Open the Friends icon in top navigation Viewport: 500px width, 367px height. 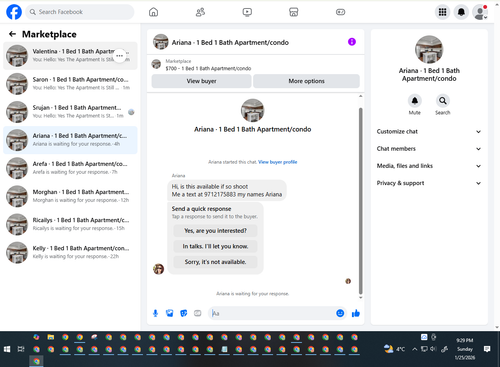pos(200,12)
